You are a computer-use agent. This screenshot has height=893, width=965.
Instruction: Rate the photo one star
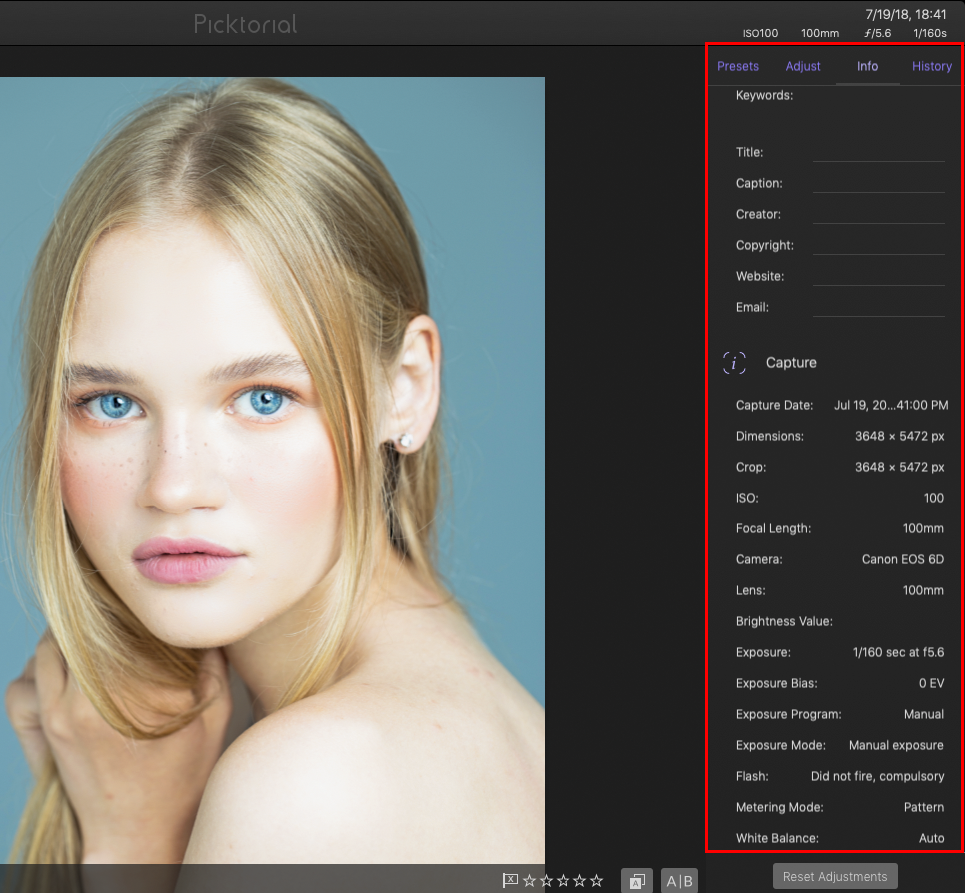[530, 881]
